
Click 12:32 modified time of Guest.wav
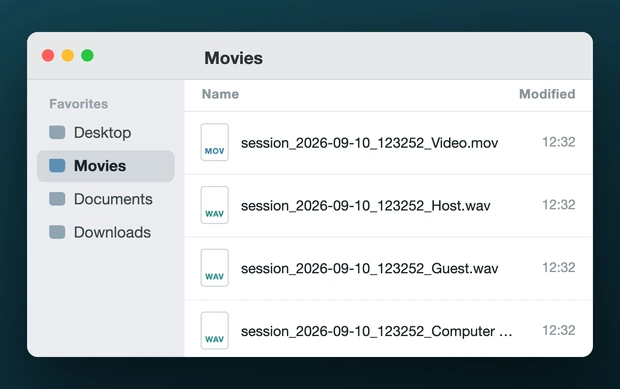click(558, 268)
